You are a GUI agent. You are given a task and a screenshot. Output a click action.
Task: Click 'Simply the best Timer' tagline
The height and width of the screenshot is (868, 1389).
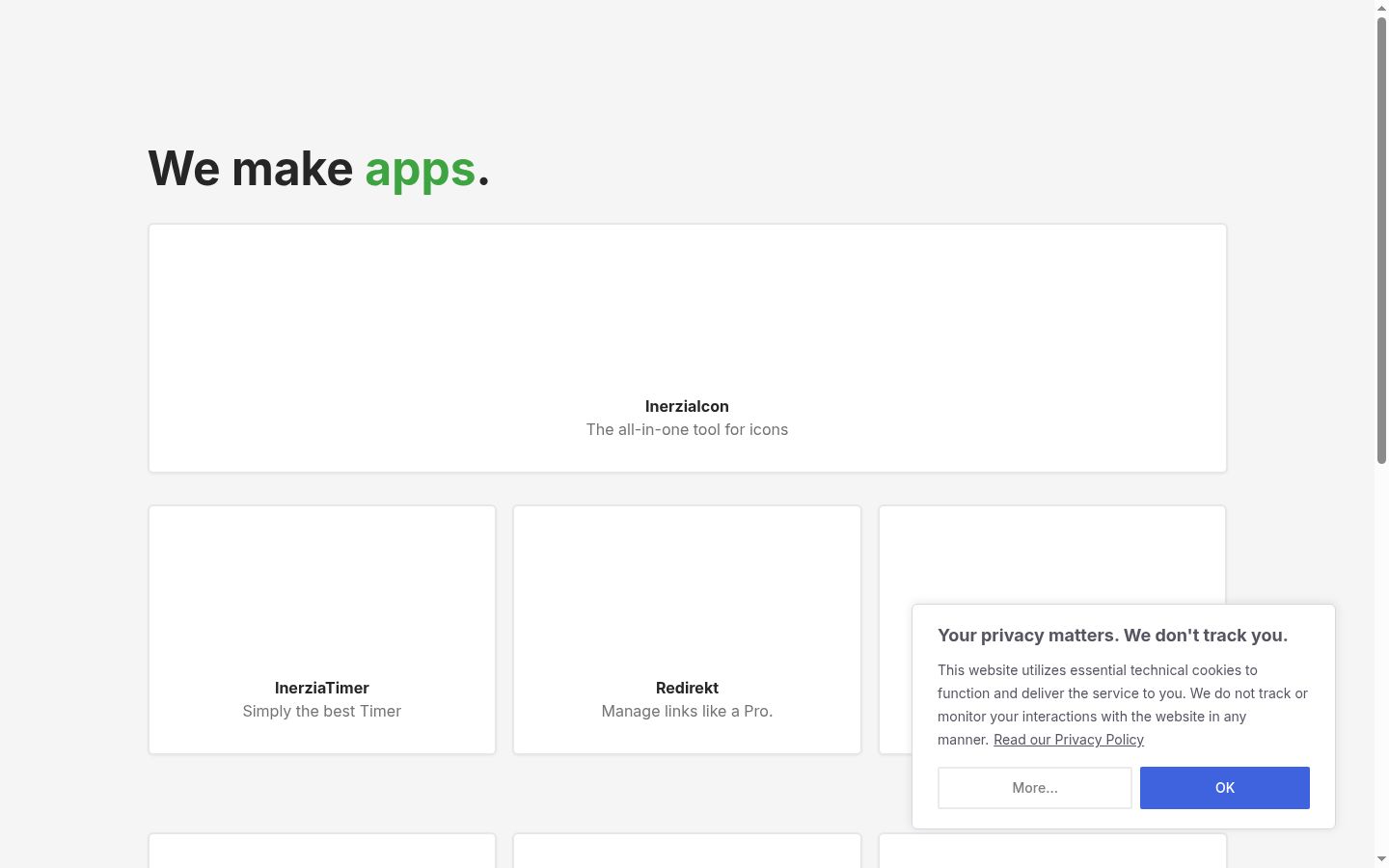[322, 712]
